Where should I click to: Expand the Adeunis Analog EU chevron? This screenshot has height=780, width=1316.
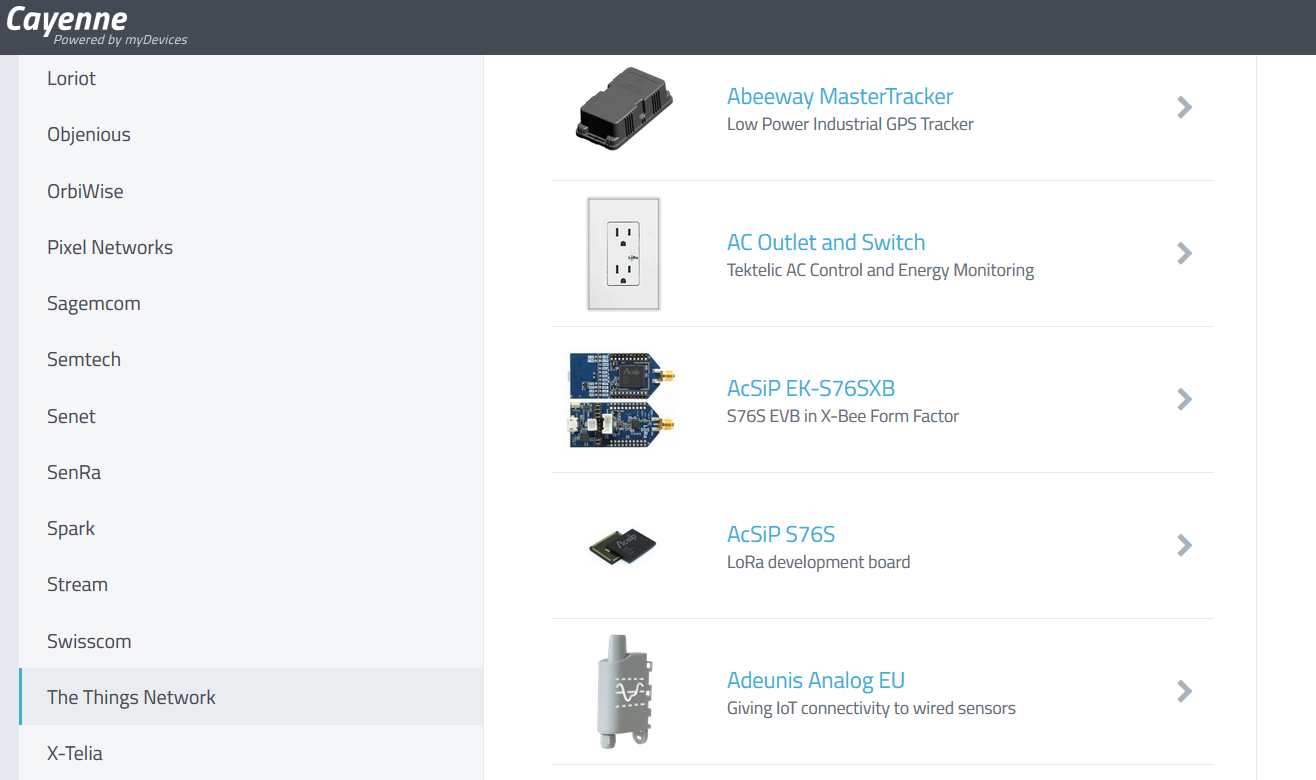pyautogui.click(x=1185, y=691)
